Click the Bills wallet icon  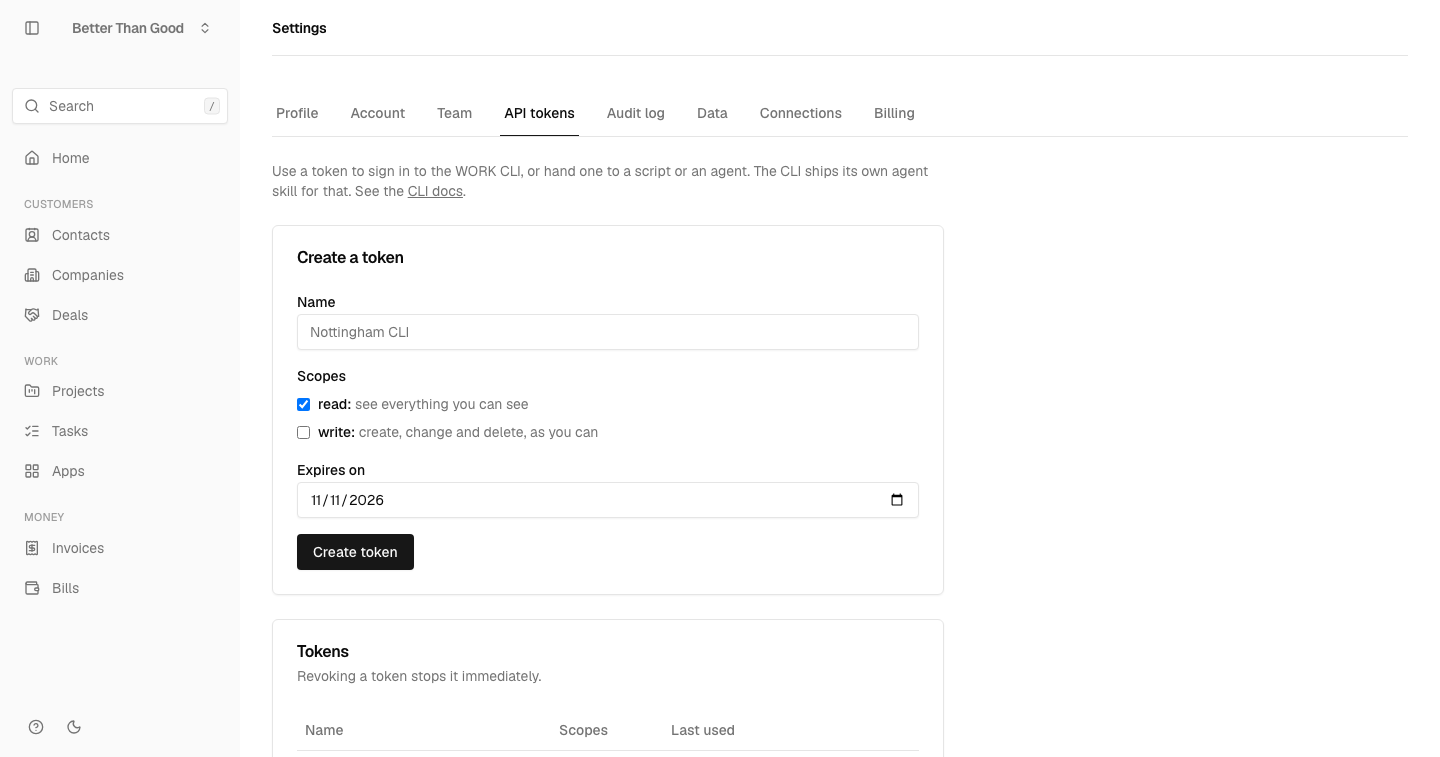point(32,588)
